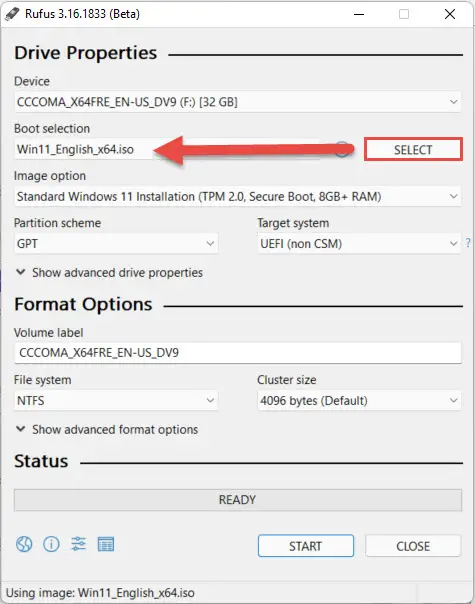Viewport: 475px width, 604px height.
Task: Click the START button
Action: [305, 546]
